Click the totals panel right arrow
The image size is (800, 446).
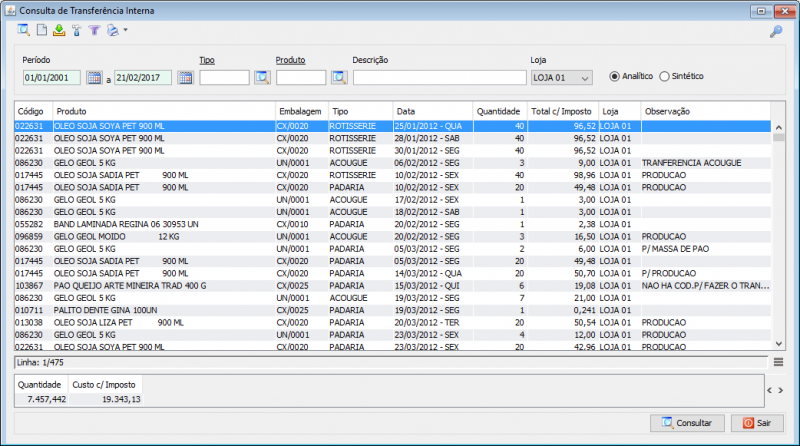[x=781, y=390]
